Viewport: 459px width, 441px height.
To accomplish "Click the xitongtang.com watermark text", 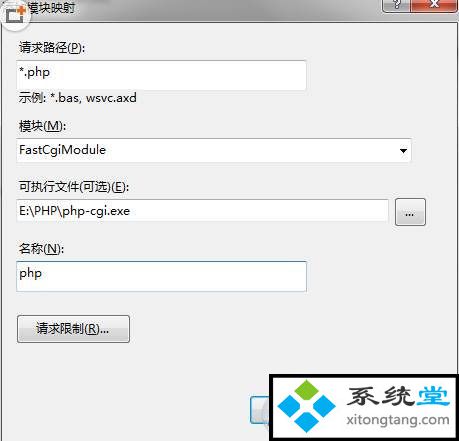I will (398, 420).
